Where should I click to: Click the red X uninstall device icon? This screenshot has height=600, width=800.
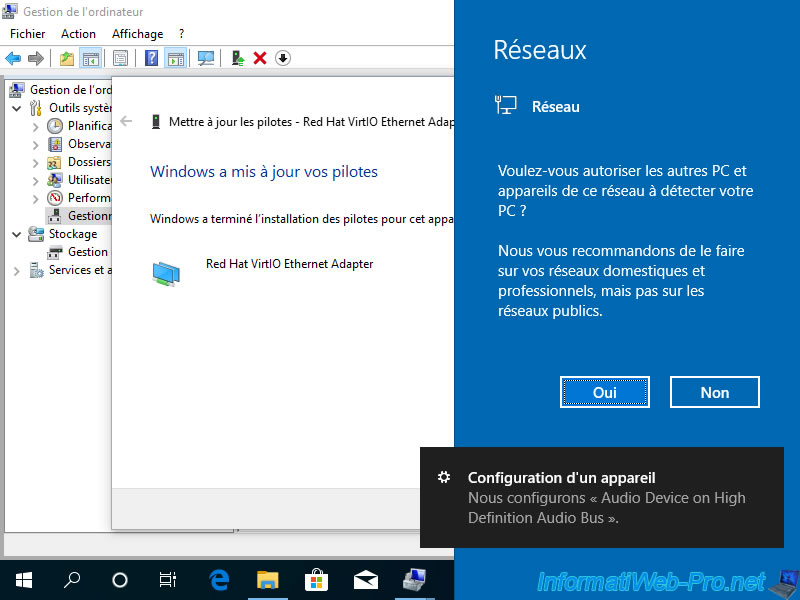coord(260,58)
